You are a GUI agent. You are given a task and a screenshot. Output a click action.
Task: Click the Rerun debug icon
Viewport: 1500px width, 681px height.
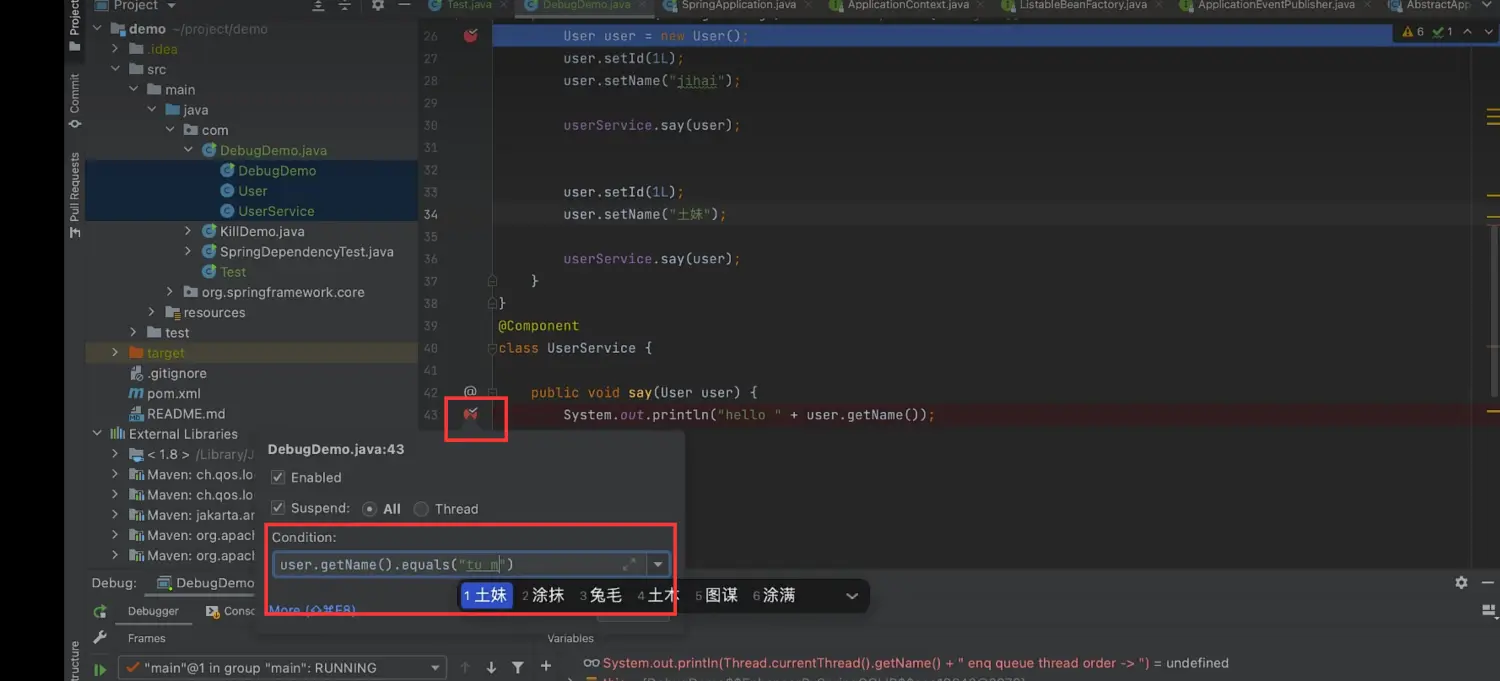(100, 611)
